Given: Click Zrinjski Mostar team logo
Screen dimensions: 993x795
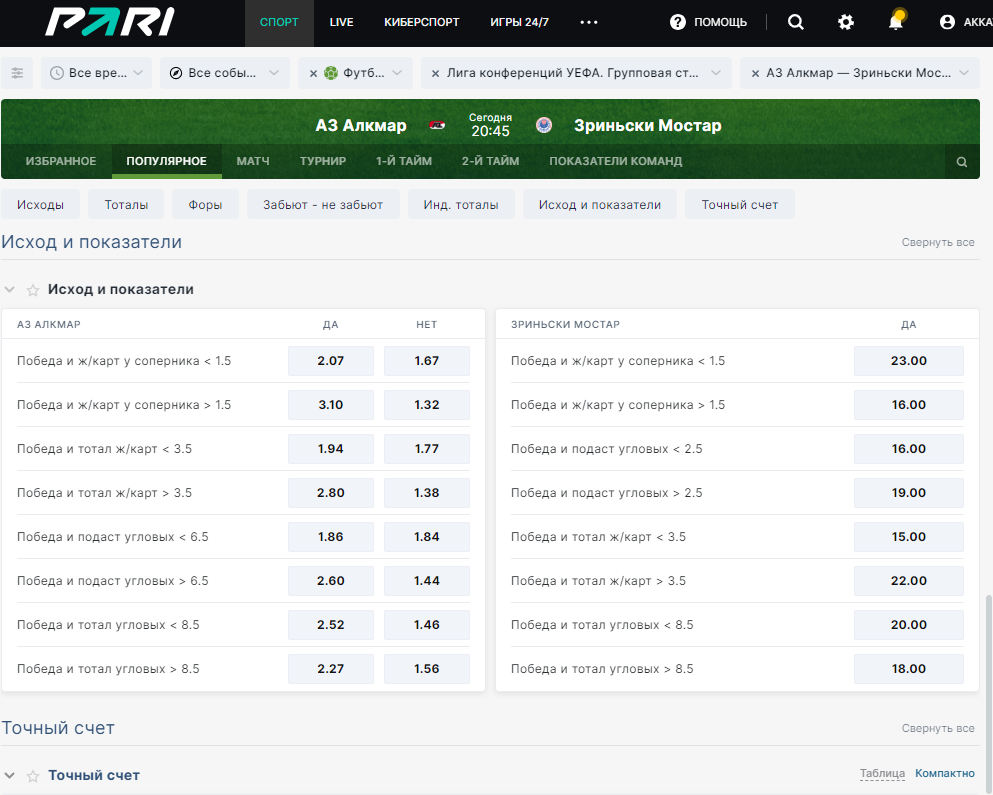Looking at the screenshot, I should point(543,125).
